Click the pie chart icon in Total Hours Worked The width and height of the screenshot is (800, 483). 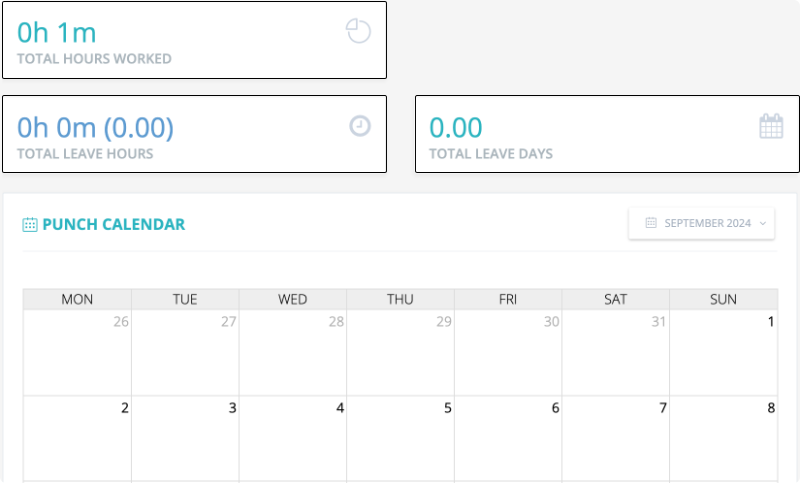358,31
